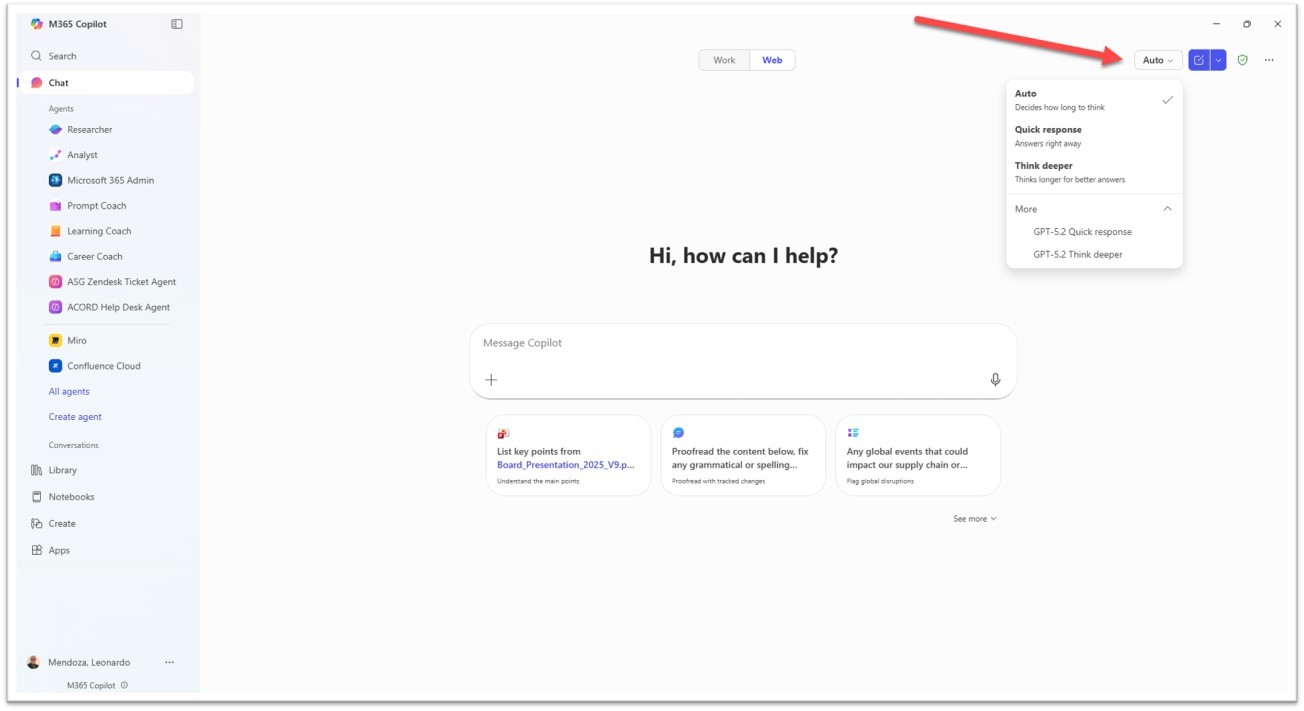Select the Web mode toggle

point(772,60)
